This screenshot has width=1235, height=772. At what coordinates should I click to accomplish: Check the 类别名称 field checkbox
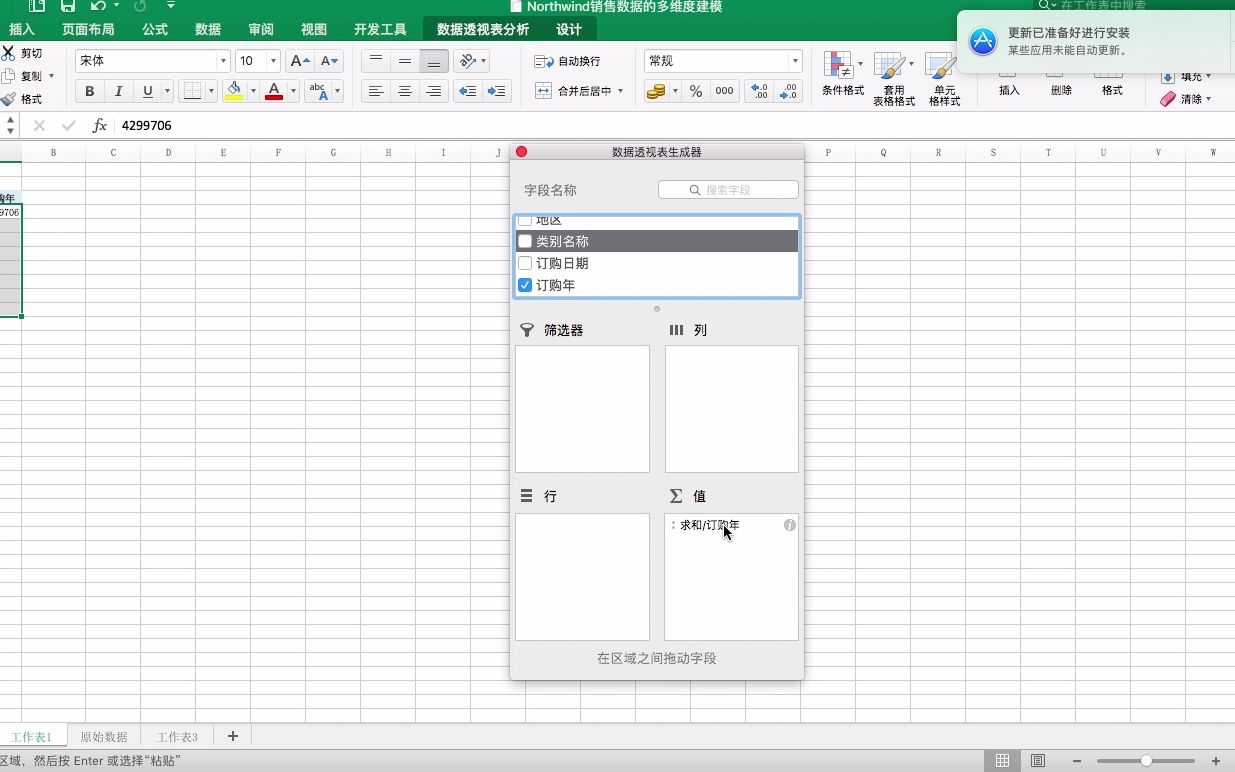[525, 241]
